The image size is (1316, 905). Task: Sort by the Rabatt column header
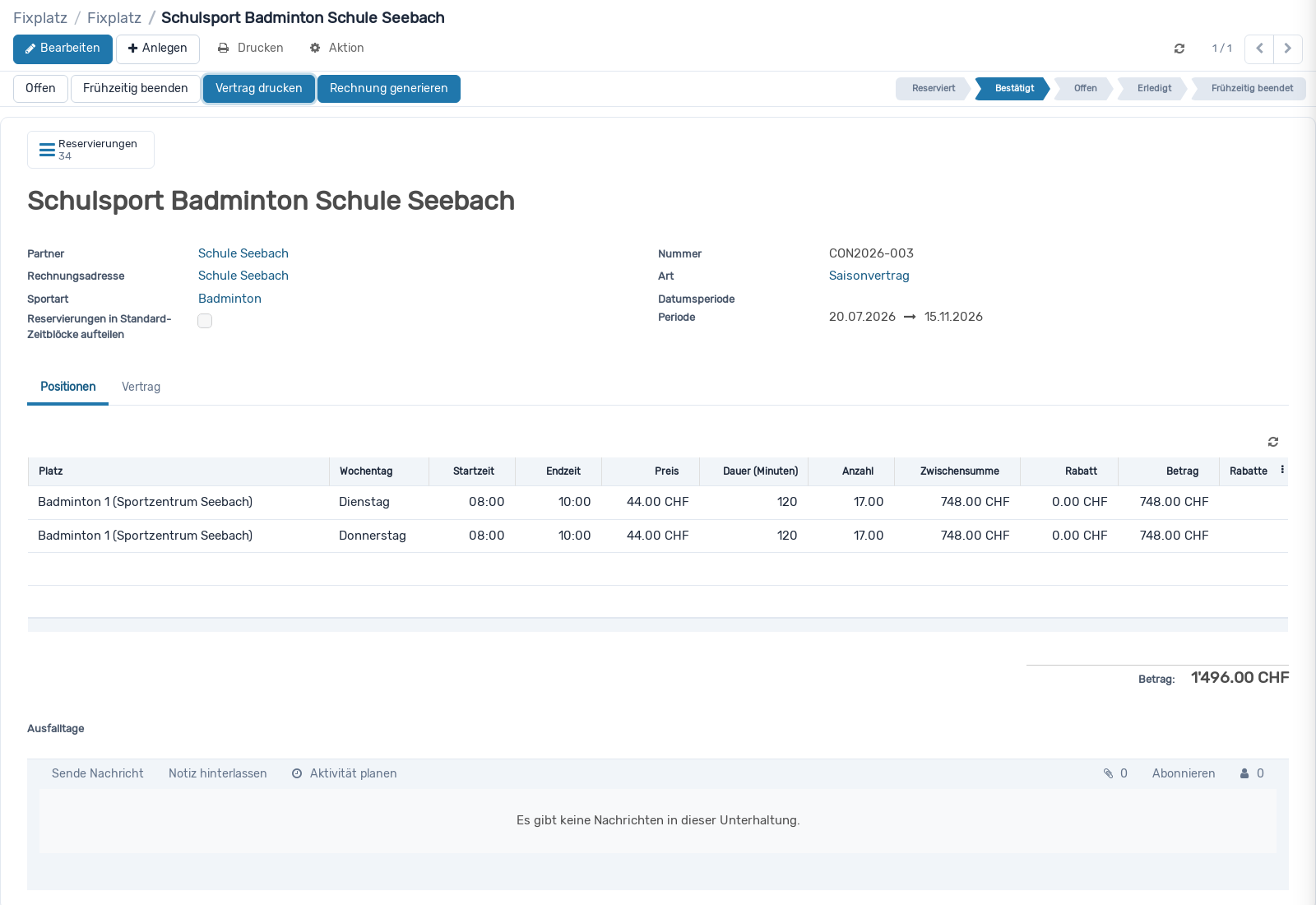pos(1069,471)
